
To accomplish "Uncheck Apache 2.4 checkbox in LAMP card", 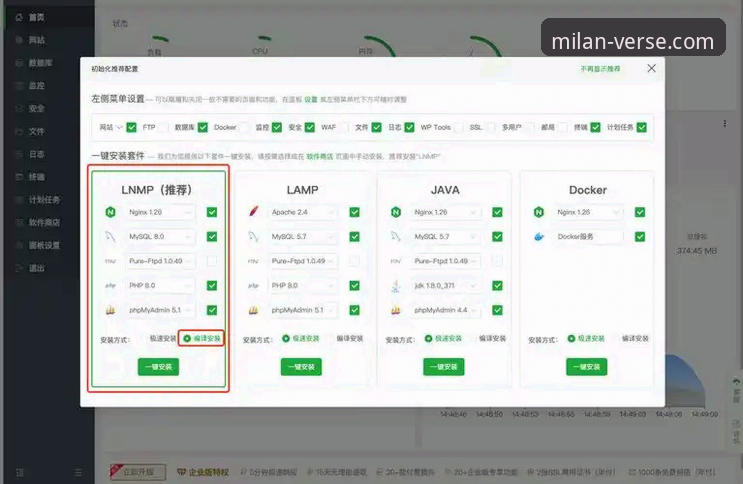I will coord(354,212).
